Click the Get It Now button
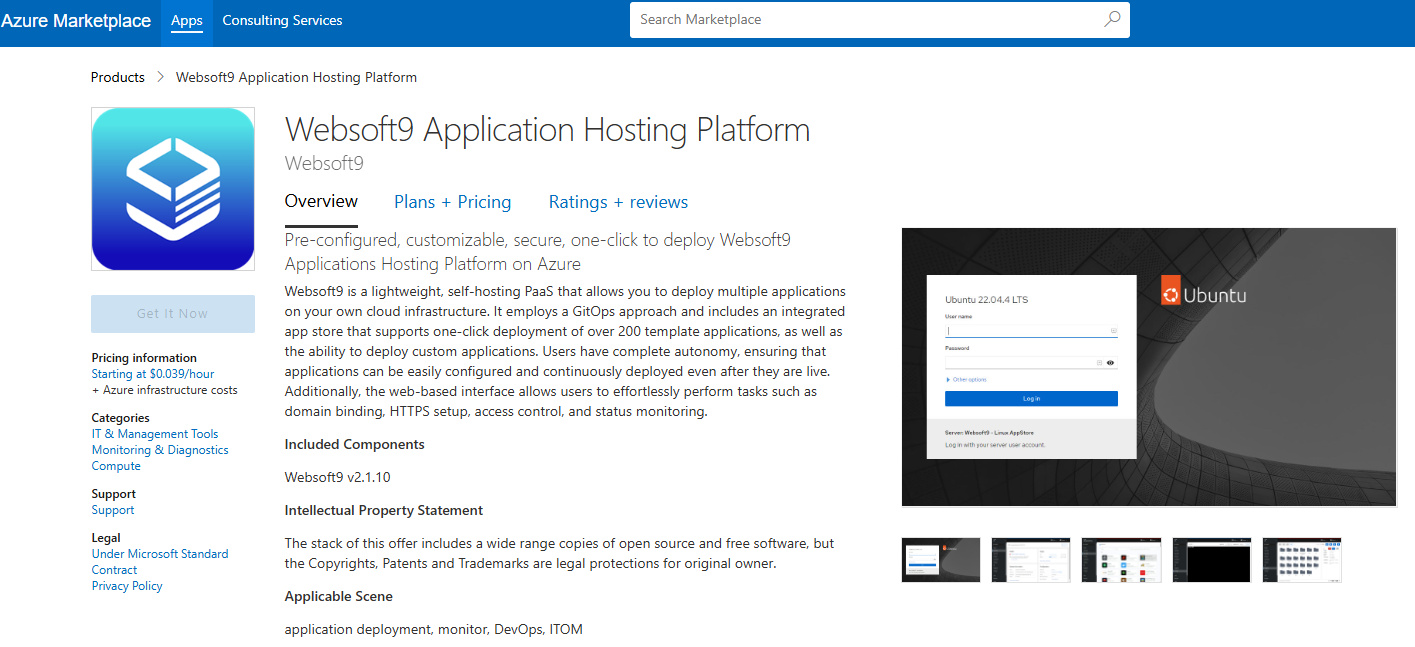The image size is (1415, 647). 172,313
